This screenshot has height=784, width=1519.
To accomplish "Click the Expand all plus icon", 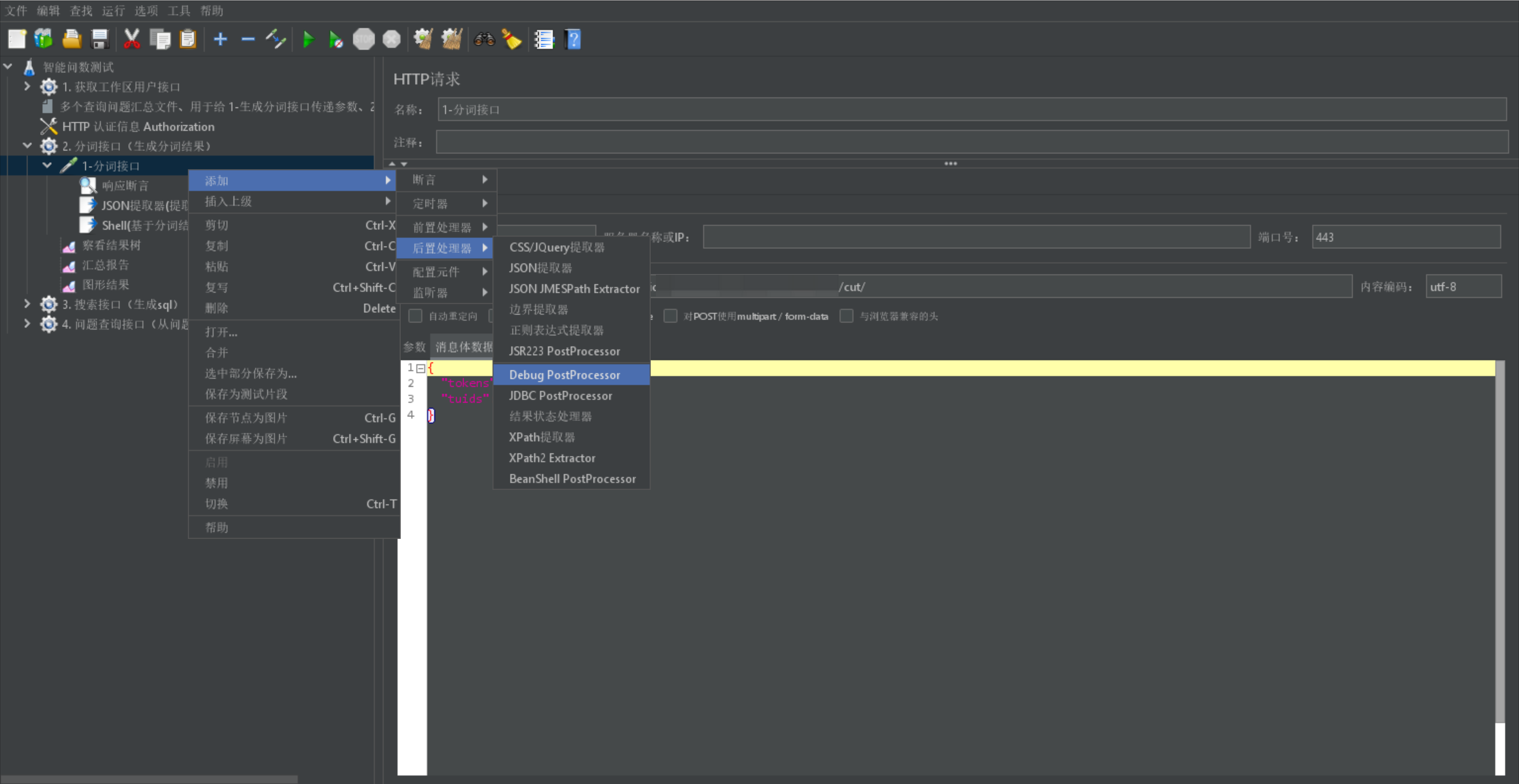I will (220, 40).
